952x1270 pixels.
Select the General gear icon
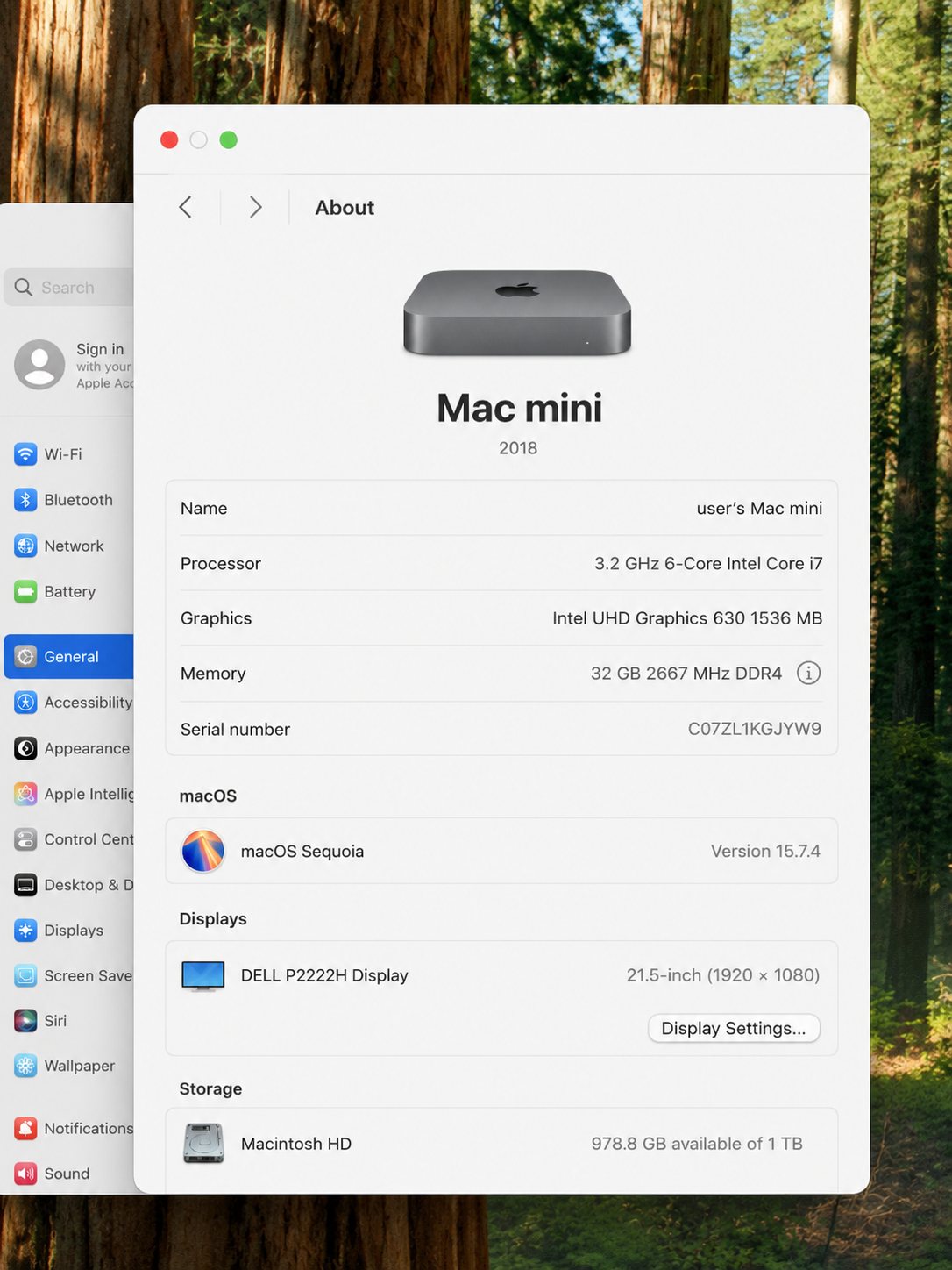(25, 657)
